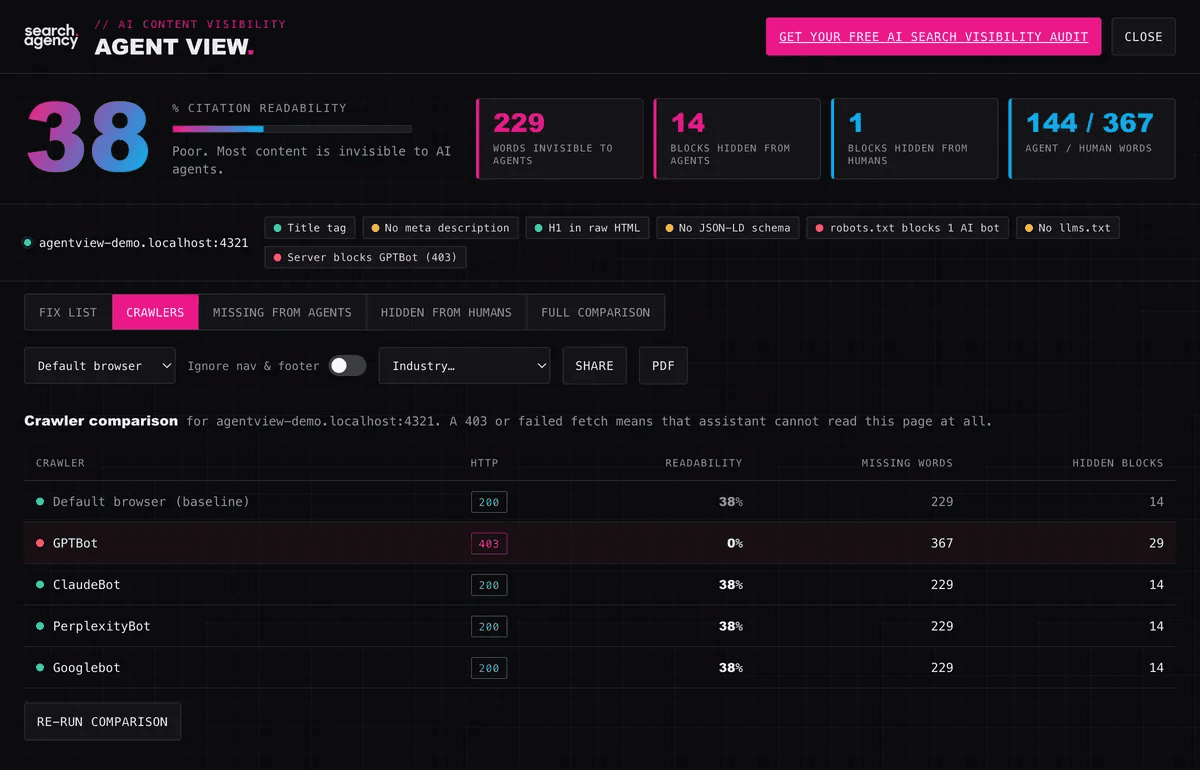Click the No JSON-LD schema chip

point(728,228)
